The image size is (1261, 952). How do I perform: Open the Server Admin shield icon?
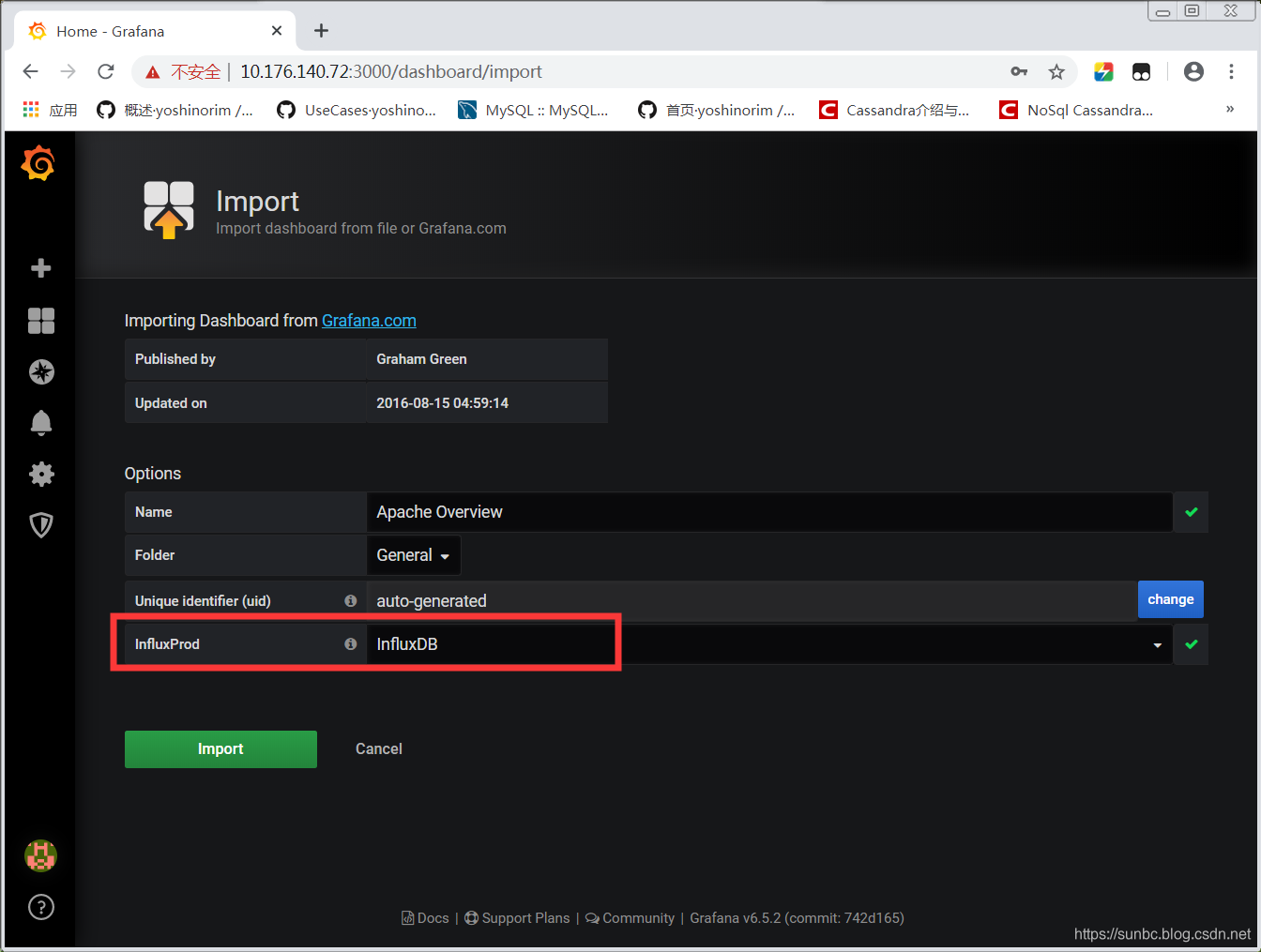pos(40,524)
